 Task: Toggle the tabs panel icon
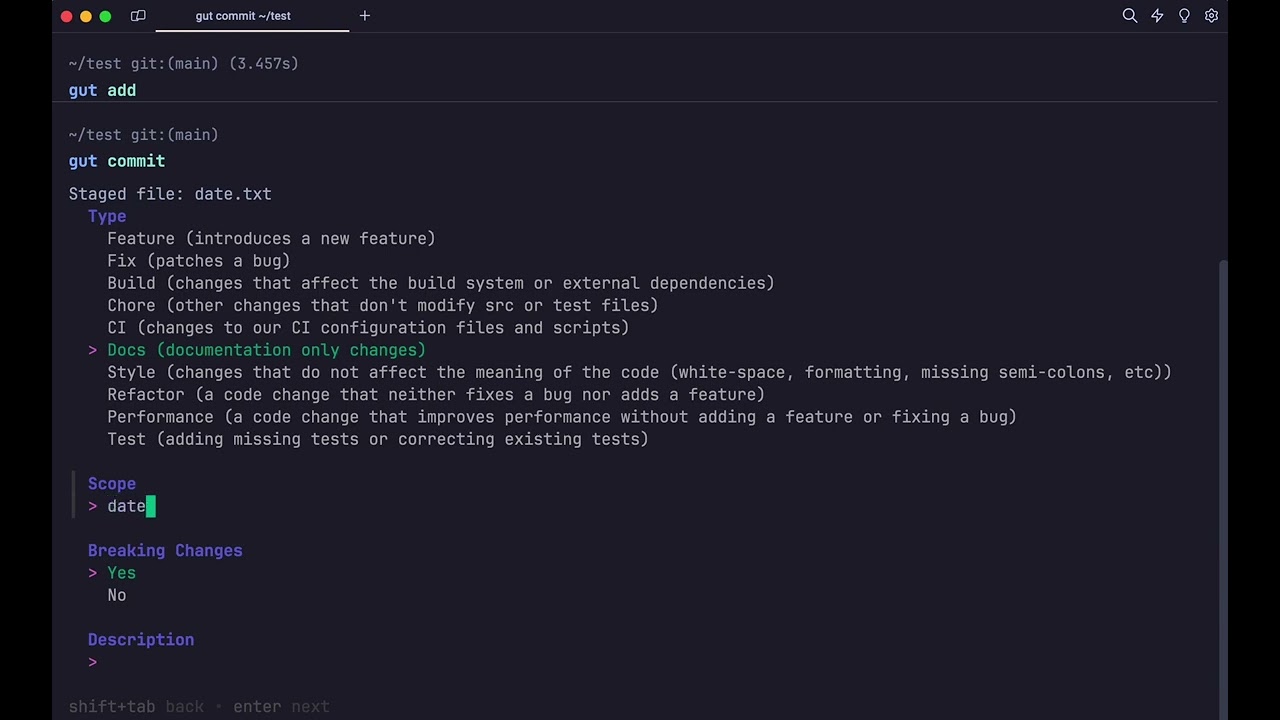pos(138,16)
